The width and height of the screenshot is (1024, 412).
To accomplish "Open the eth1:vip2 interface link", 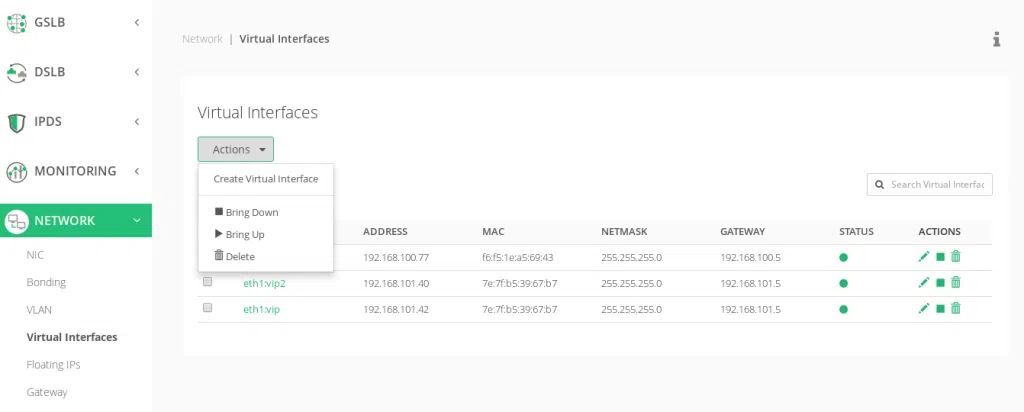I will 264,283.
